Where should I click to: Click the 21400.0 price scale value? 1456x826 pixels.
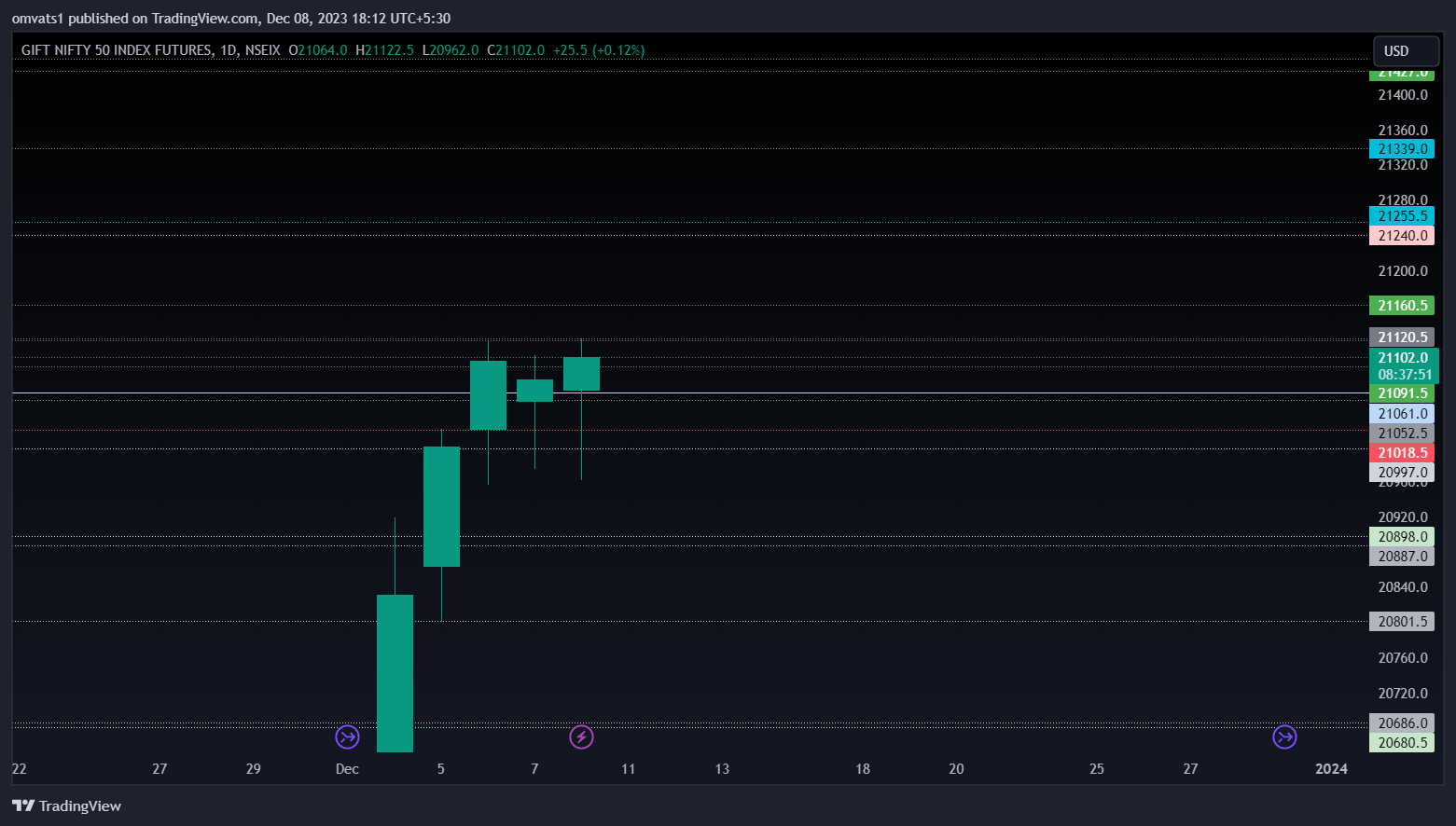1403,95
